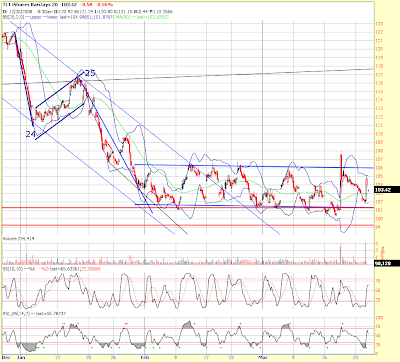Select the red horizontal support line near 101

point(188,208)
